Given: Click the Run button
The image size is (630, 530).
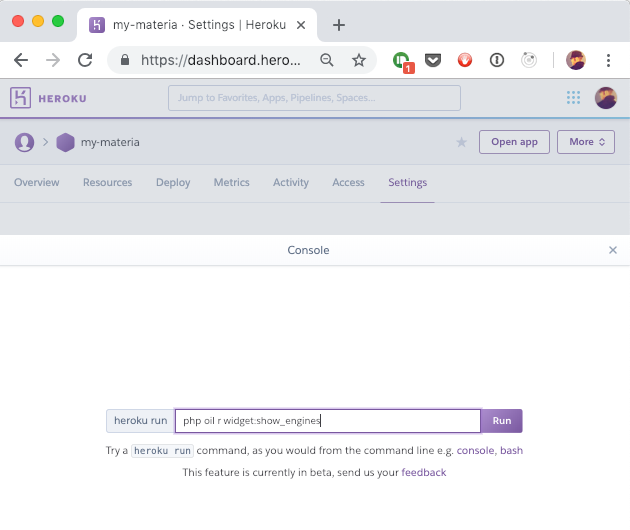Looking at the screenshot, I should point(502,421).
